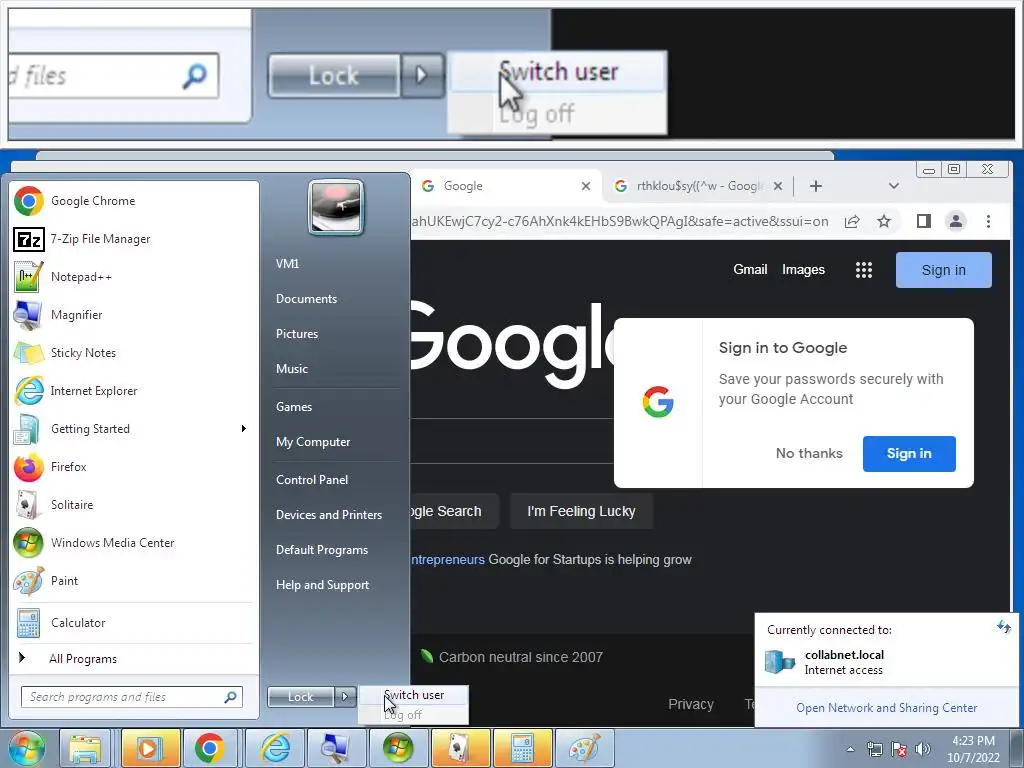1024x768 pixels.
Task: Open Notepad++ from Start menu
Action: point(133,277)
